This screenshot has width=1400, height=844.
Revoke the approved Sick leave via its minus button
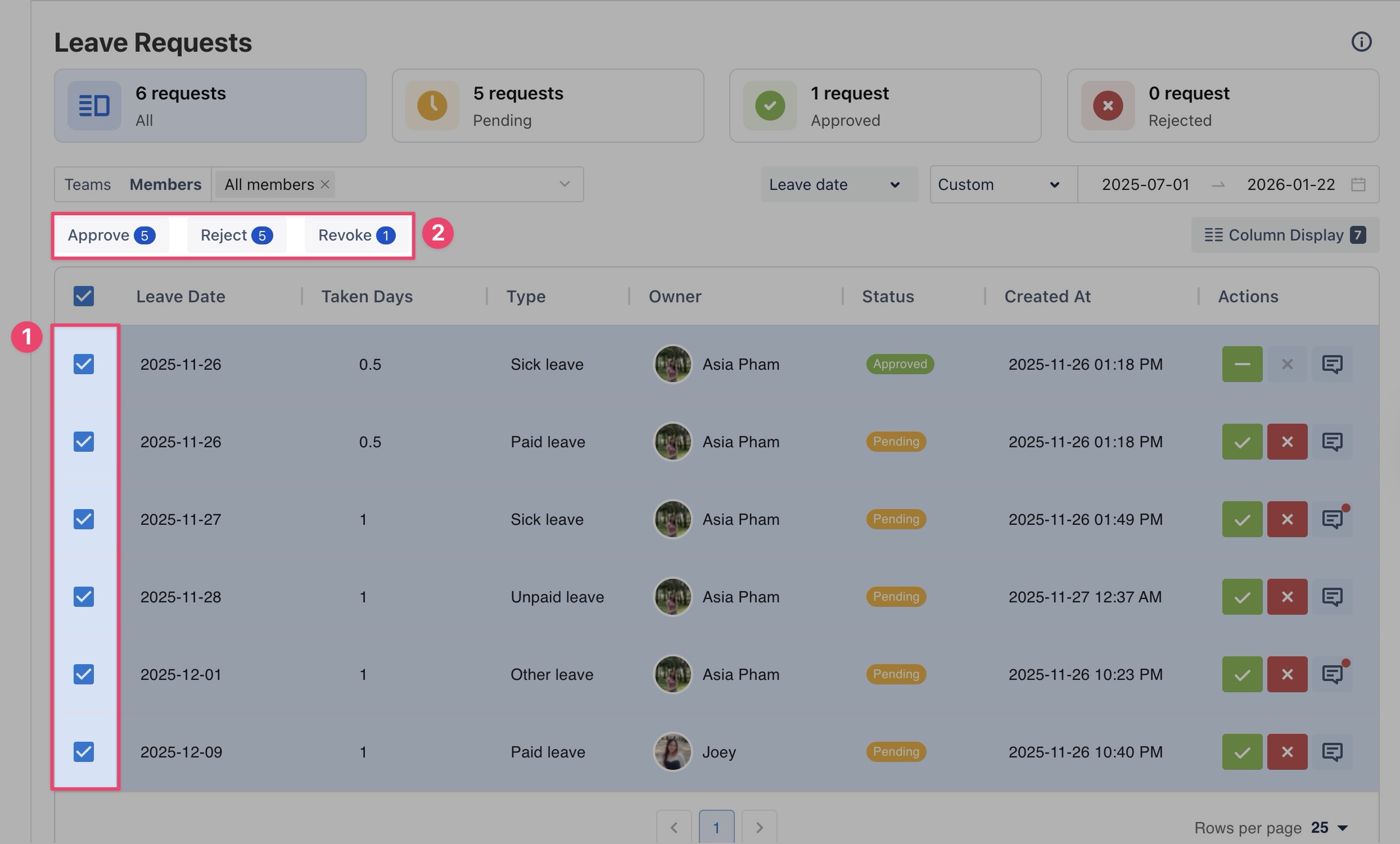[1242, 364]
